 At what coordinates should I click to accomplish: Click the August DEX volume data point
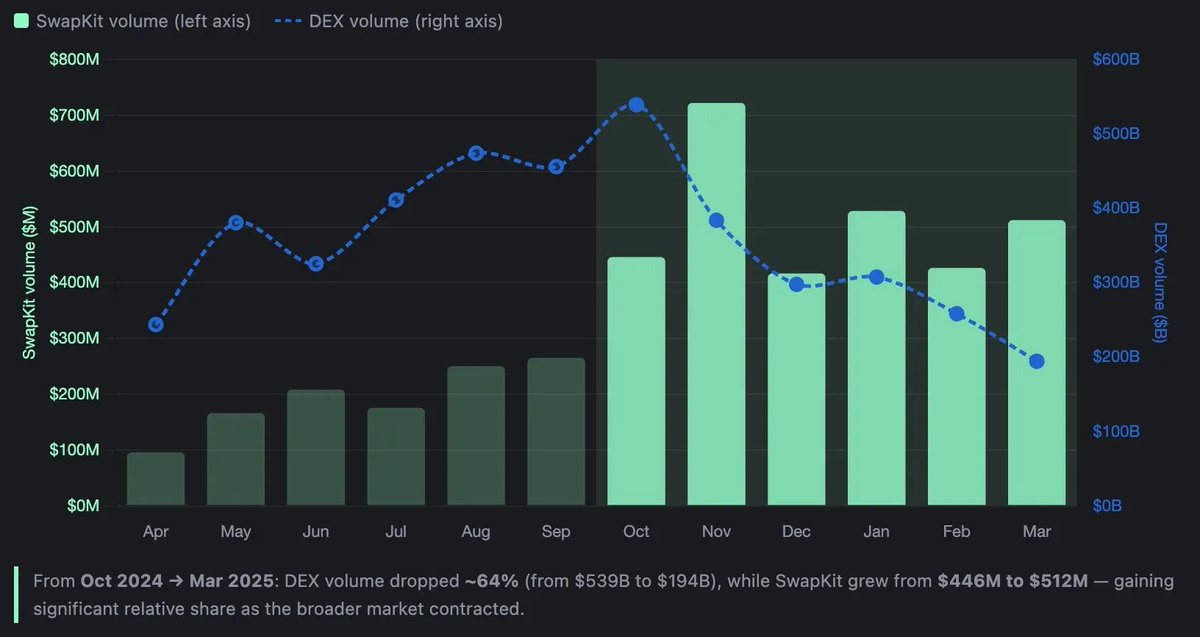pyautogui.click(x=476, y=153)
